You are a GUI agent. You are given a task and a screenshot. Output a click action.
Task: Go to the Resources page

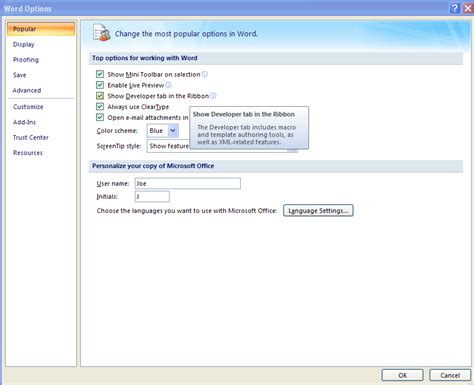pyautogui.click(x=28, y=153)
